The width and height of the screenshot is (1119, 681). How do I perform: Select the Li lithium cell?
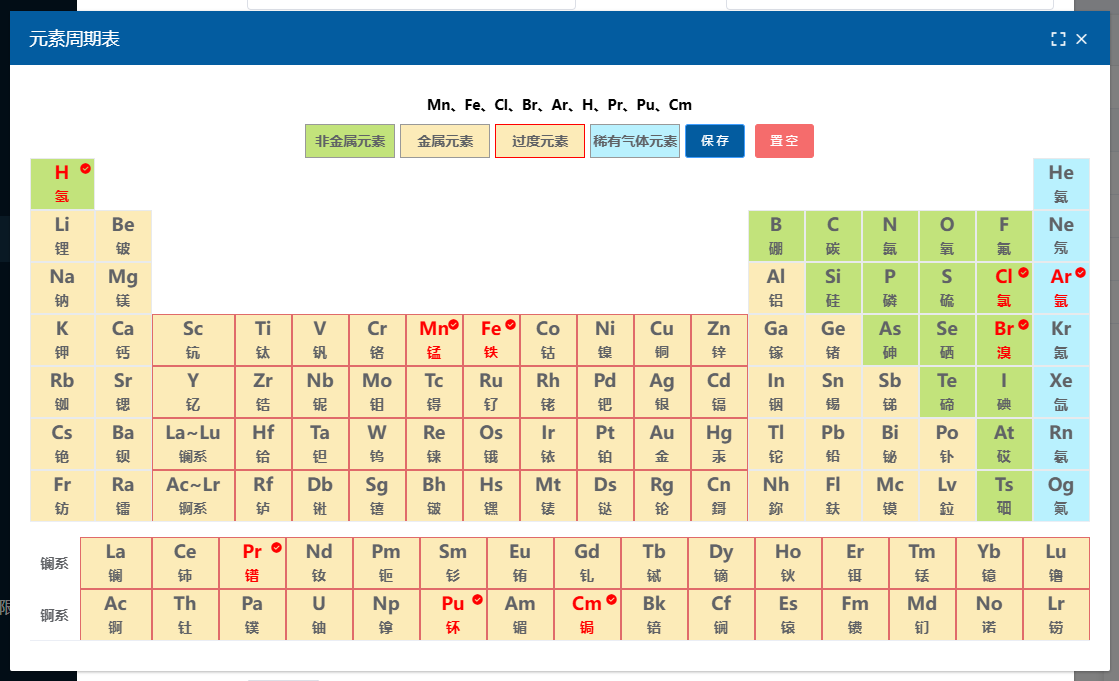(x=62, y=236)
